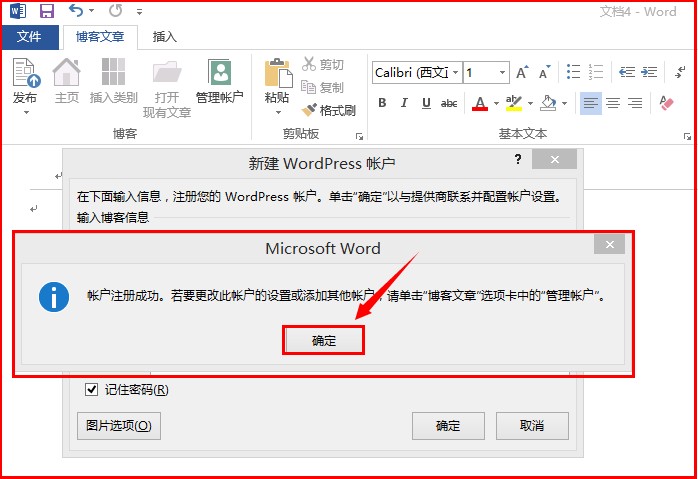Switch to the 插入 tab
This screenshot has width=698, height=479.
[x=164, y=37]
